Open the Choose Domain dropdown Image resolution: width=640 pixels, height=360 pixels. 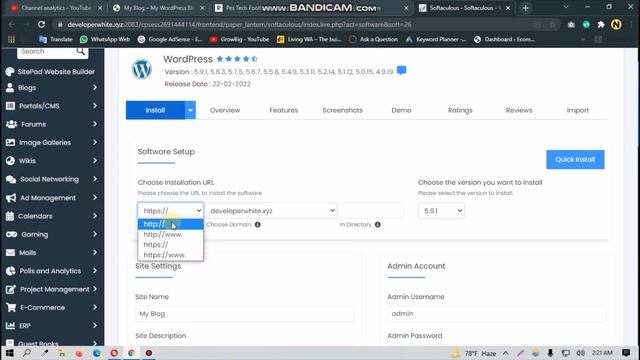(272, 211)
